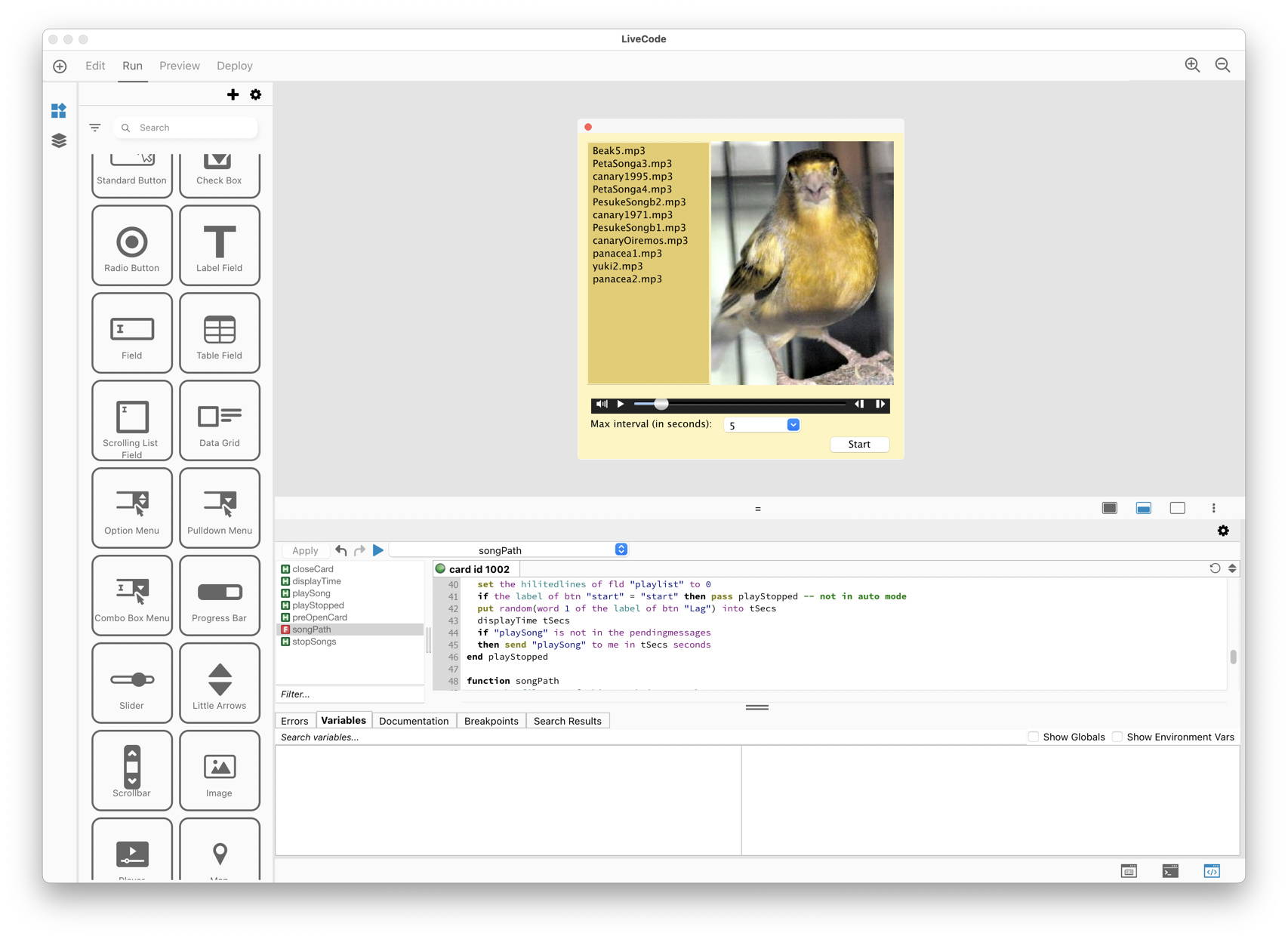Open the Breakpoints tab
Image resolution: width=1288 pixels, height=939 pixels.
[x=491, y=721]
